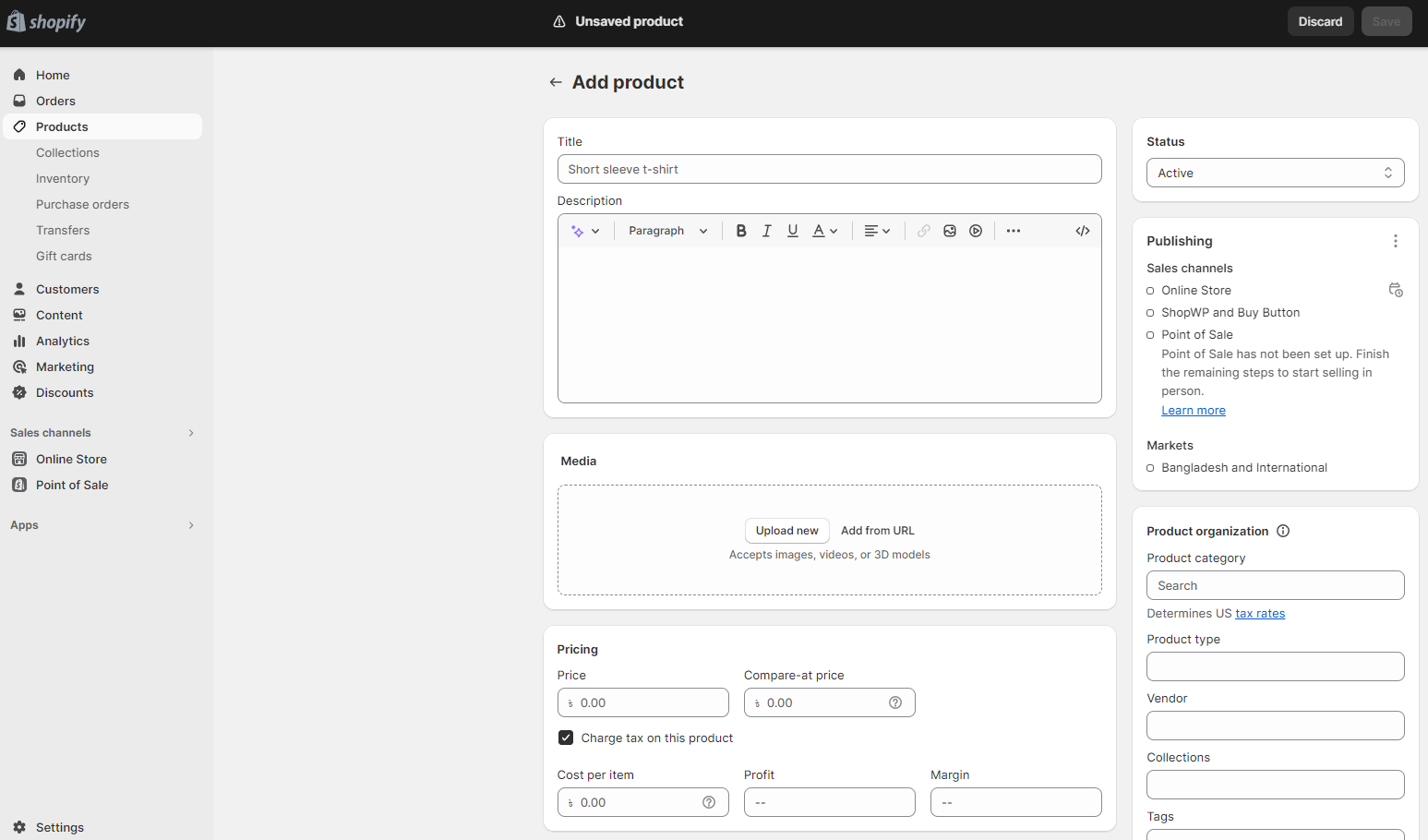Go to Inventory under Products

[x=63, y=178]
